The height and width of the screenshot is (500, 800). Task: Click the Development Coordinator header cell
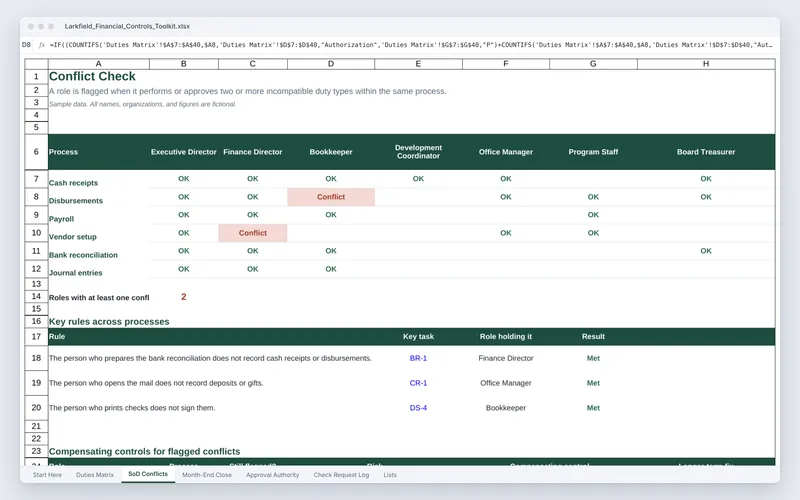tap(418, 152)
